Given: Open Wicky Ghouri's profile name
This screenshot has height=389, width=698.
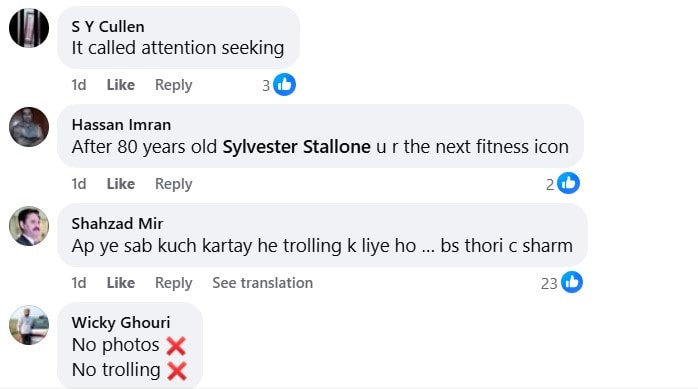Looking at the screenshot, I should 121,322.
